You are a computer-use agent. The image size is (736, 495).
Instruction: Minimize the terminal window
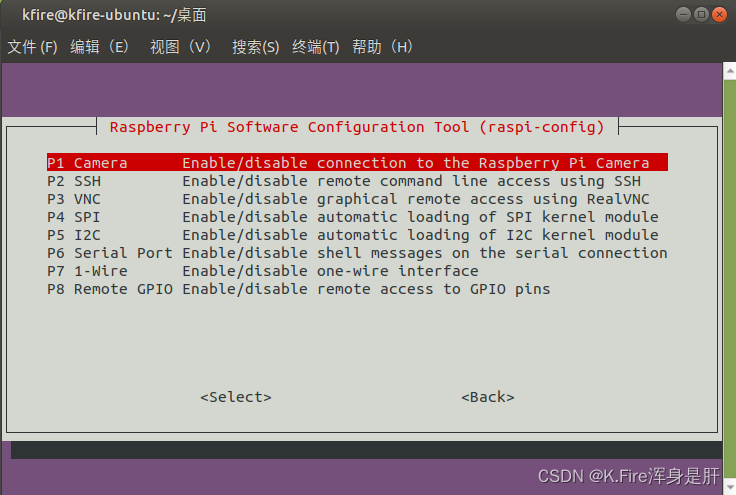click(x=683, y=15)
